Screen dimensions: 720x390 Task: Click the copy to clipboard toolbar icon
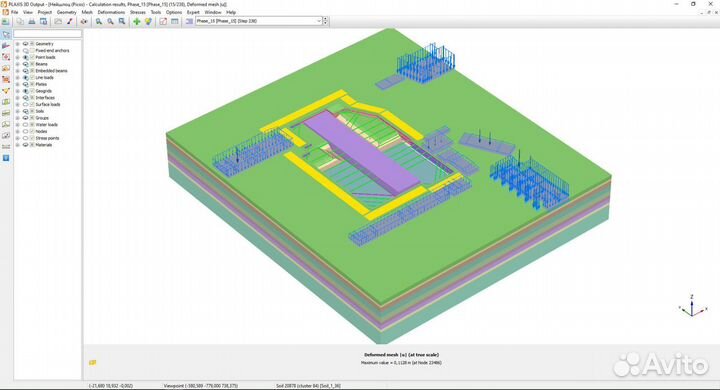click(x=20, y=21)
